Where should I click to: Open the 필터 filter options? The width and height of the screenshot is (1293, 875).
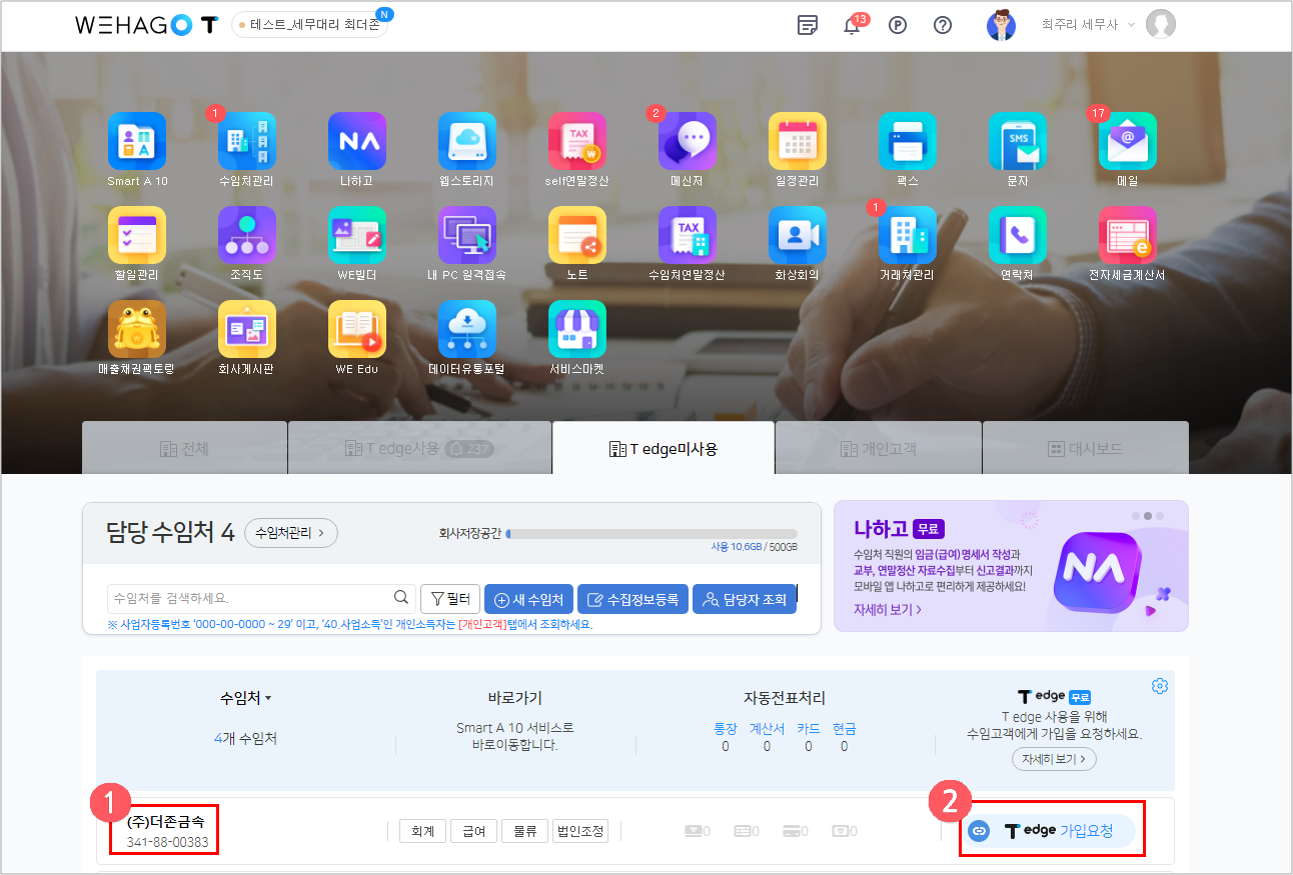coord(451,599)
